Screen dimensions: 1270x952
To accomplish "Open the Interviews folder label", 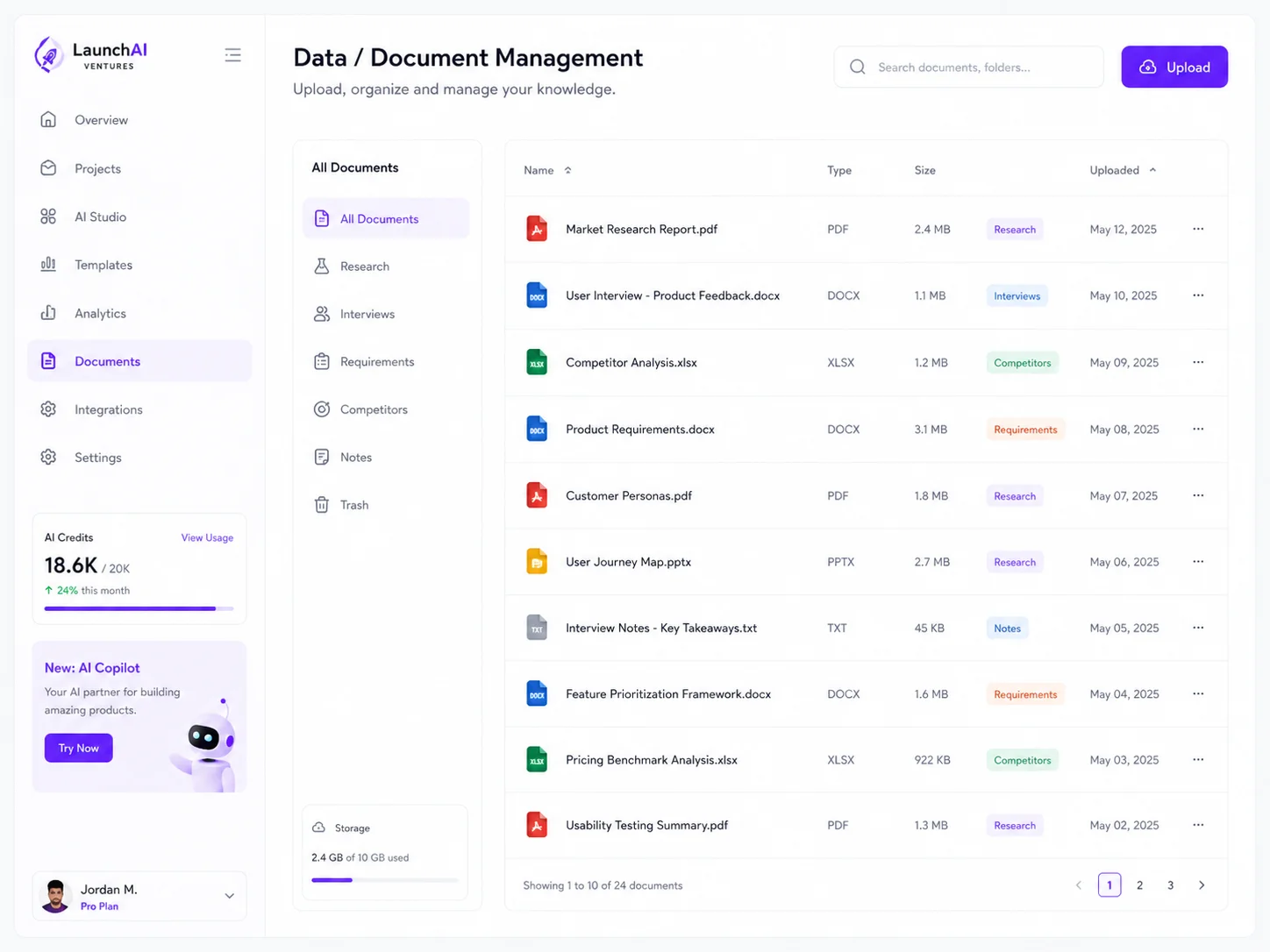I will tap(367, 314).
